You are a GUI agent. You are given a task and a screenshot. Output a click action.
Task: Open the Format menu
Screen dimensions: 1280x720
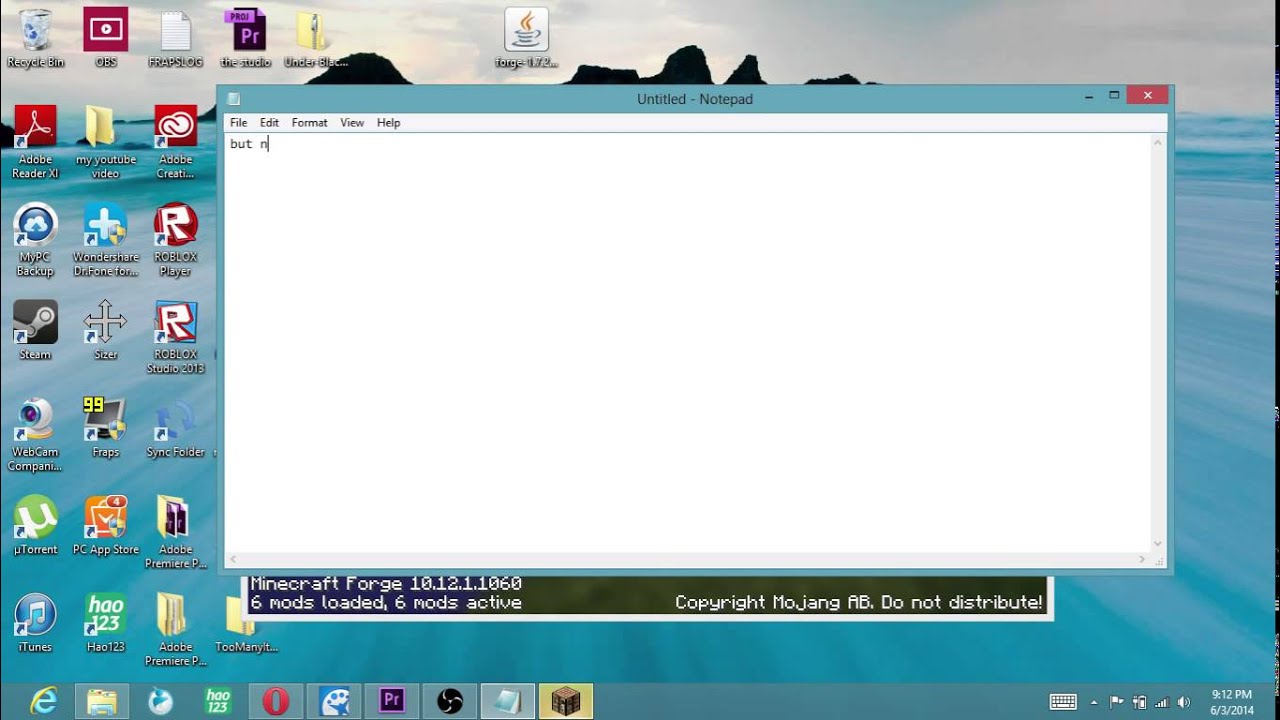pos(309,122)
